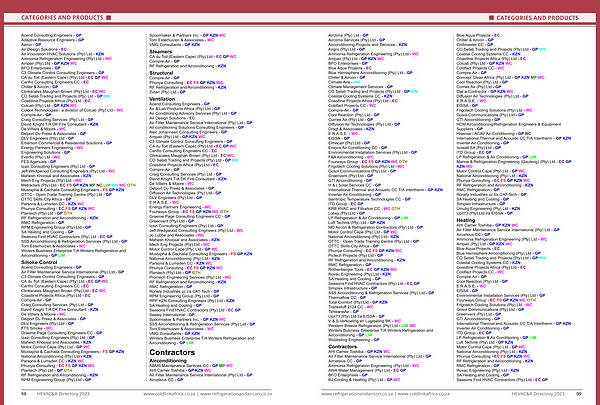The width and height of the screenshot is (600, 405).
Task: Select the 'Empire Air Conditioning CC' entry
Action: (x=357, y=147)
